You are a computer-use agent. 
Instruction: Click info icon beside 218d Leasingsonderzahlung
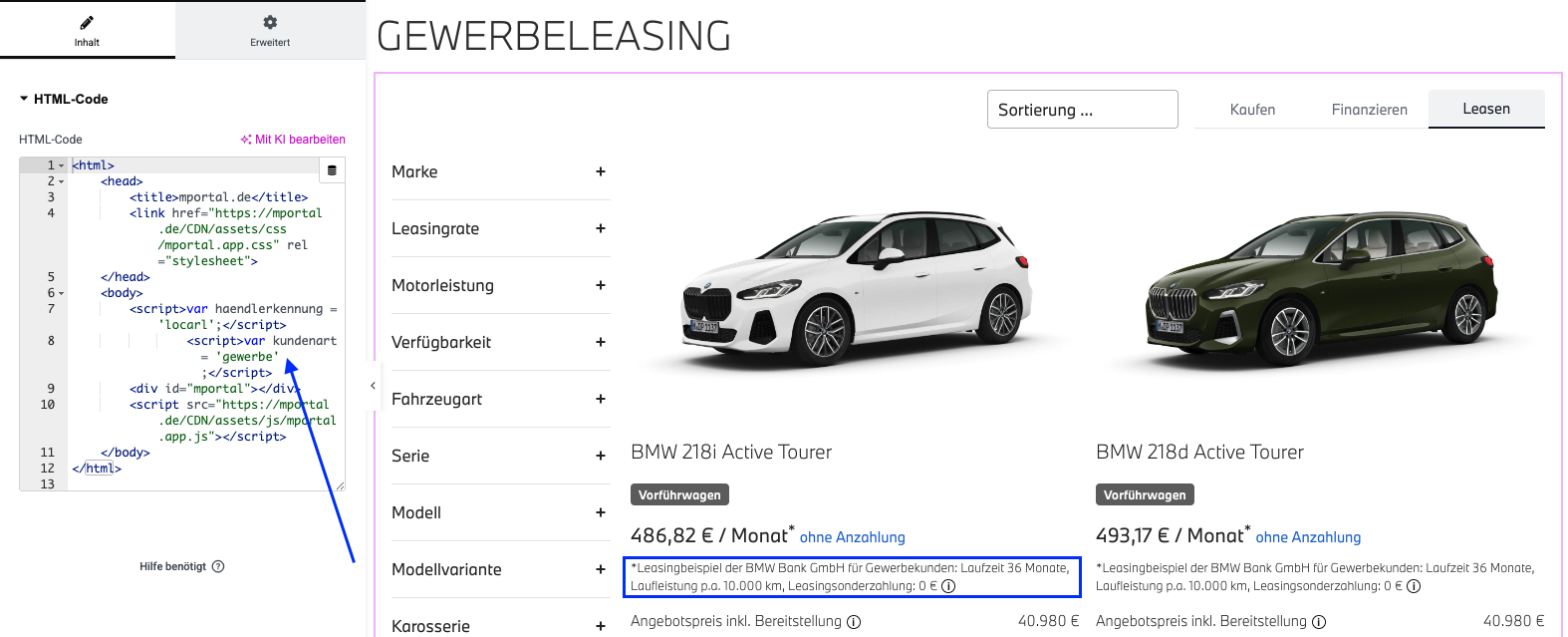[x=1414, y=586]
